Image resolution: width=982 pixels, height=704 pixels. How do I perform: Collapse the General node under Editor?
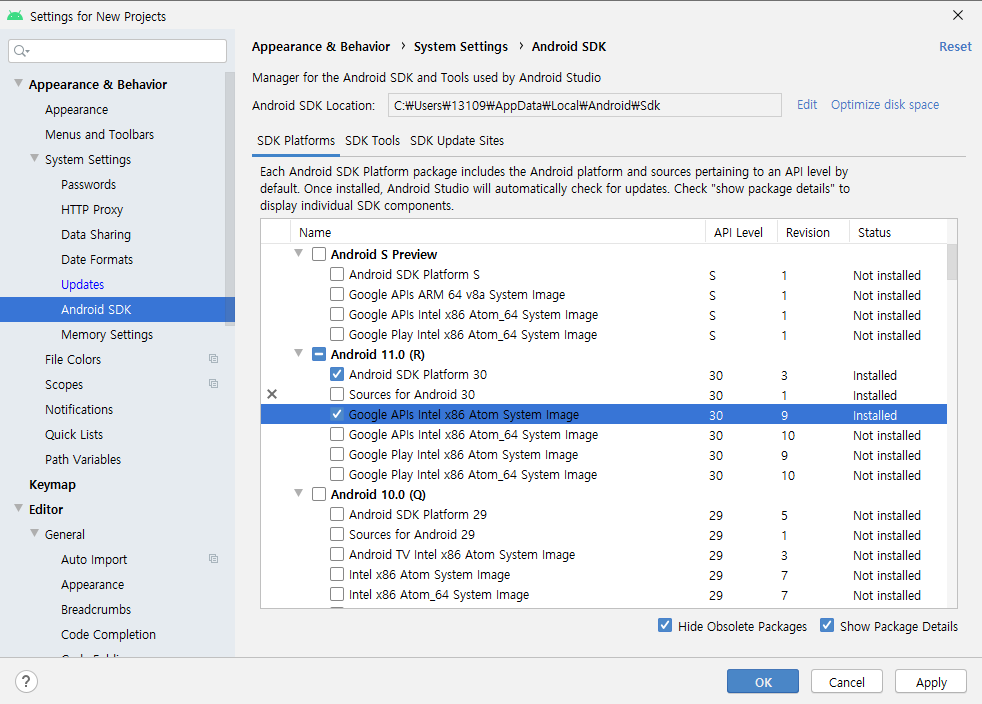click(34, 534)
